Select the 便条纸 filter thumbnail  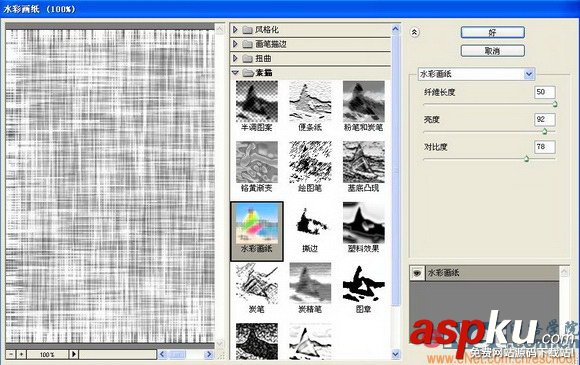point(310,102)
